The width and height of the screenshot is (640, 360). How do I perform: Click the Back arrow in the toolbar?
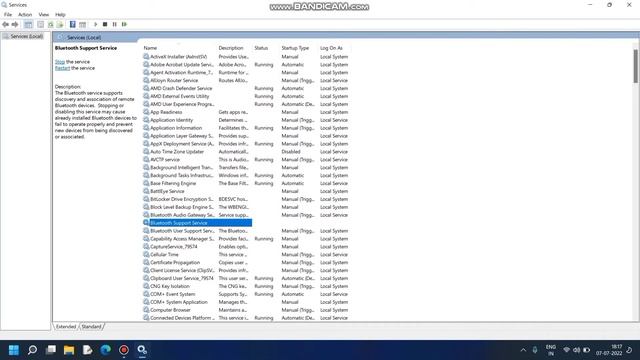[5, 24]
